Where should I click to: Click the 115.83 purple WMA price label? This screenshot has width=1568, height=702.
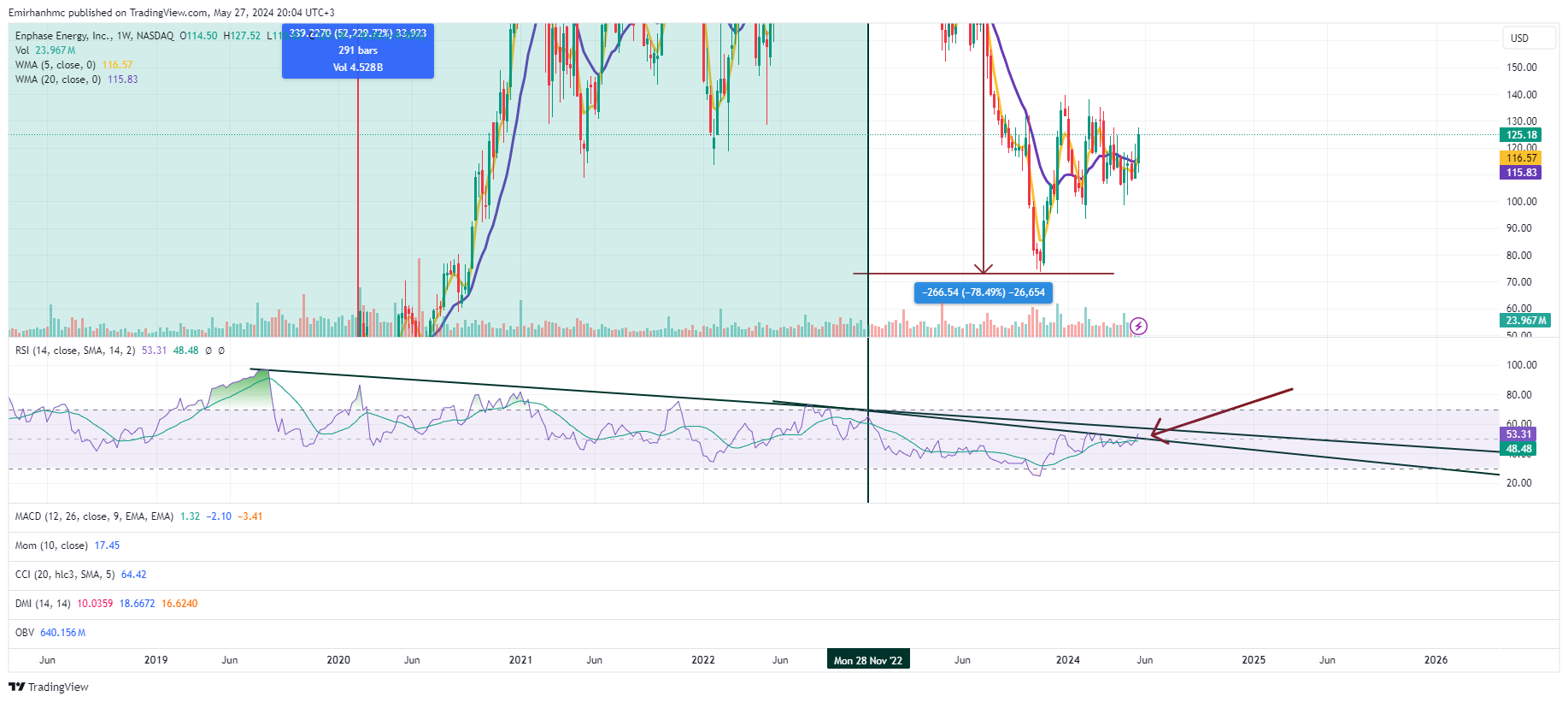[x=1521, y=173]
